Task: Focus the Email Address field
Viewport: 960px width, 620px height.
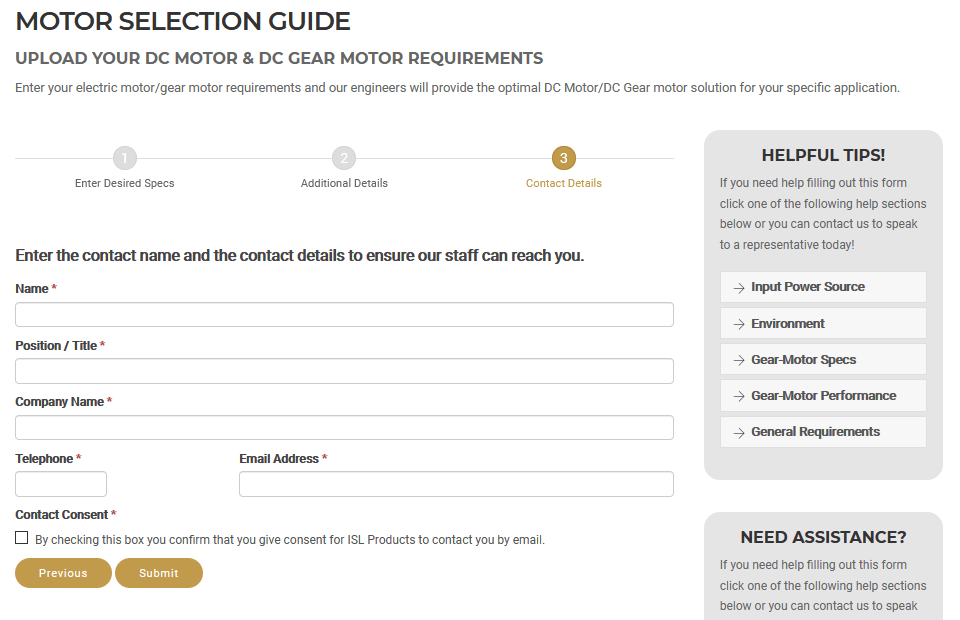Action: click(456, 485)
